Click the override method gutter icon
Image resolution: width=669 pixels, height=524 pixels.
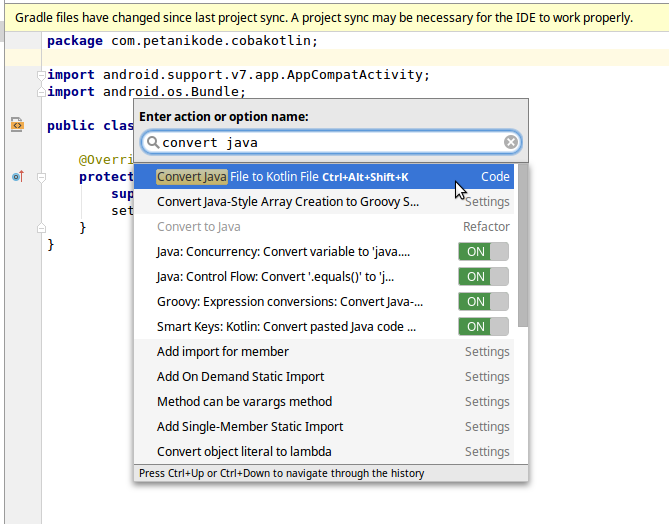pyautogui.click(x=18, y=176)
